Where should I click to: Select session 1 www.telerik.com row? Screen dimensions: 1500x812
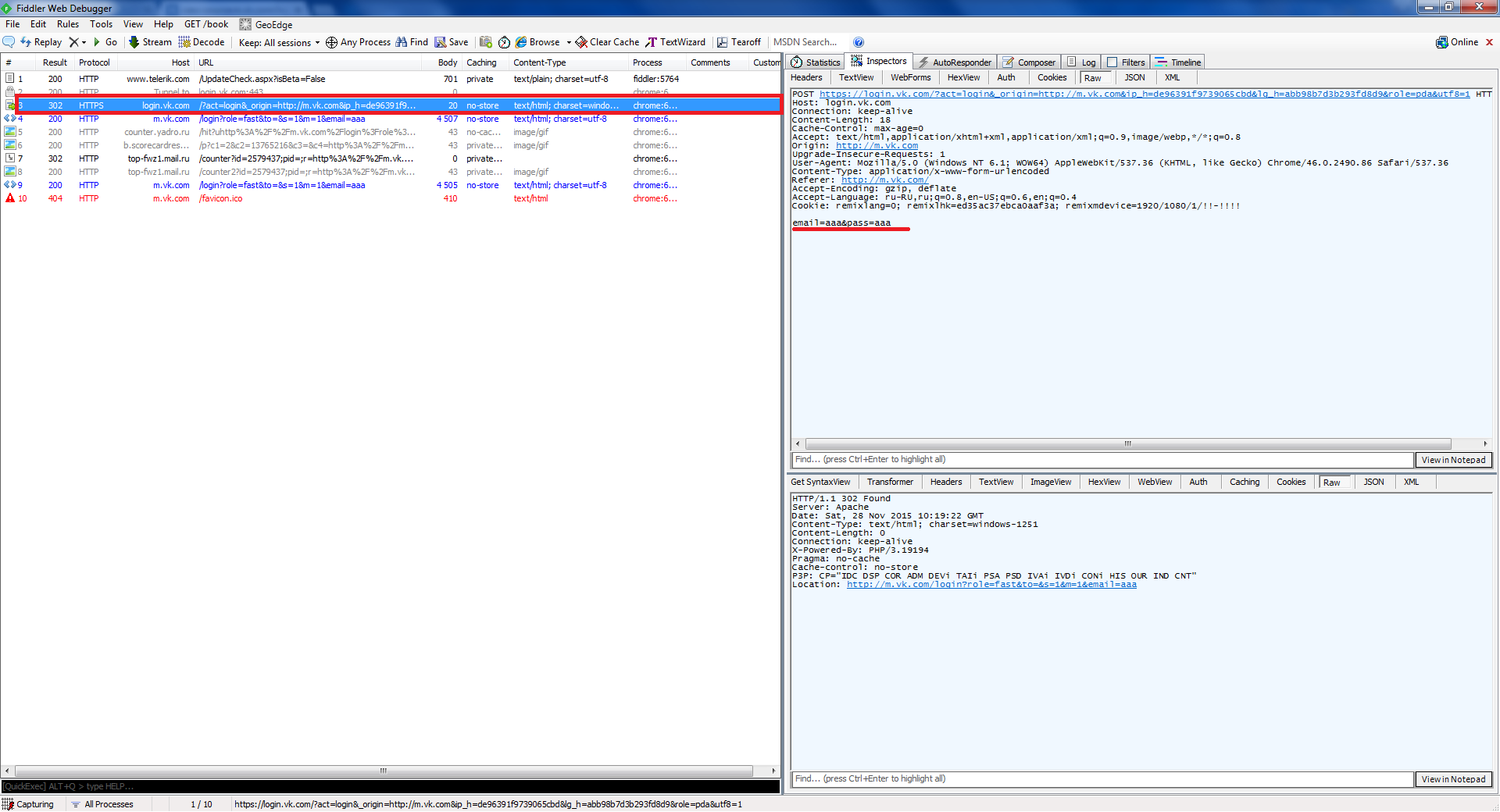pyautogui.click(x=391, y=79)
